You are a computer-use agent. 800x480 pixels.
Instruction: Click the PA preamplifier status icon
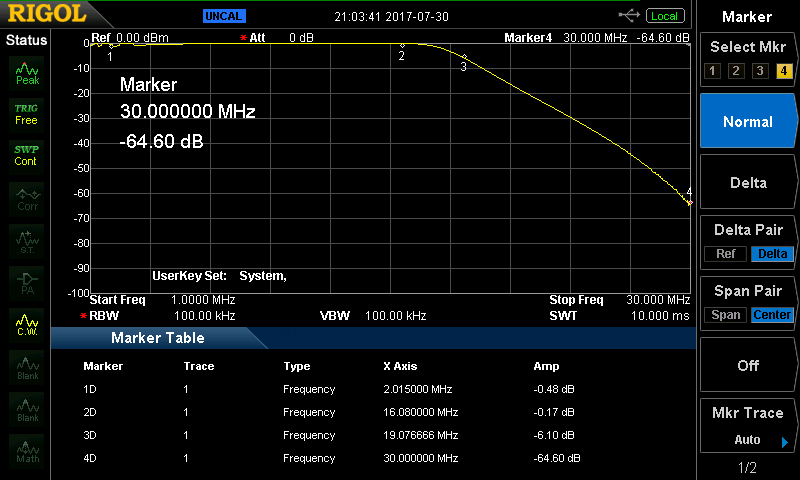pyautogui.click(x=27, y=281)
